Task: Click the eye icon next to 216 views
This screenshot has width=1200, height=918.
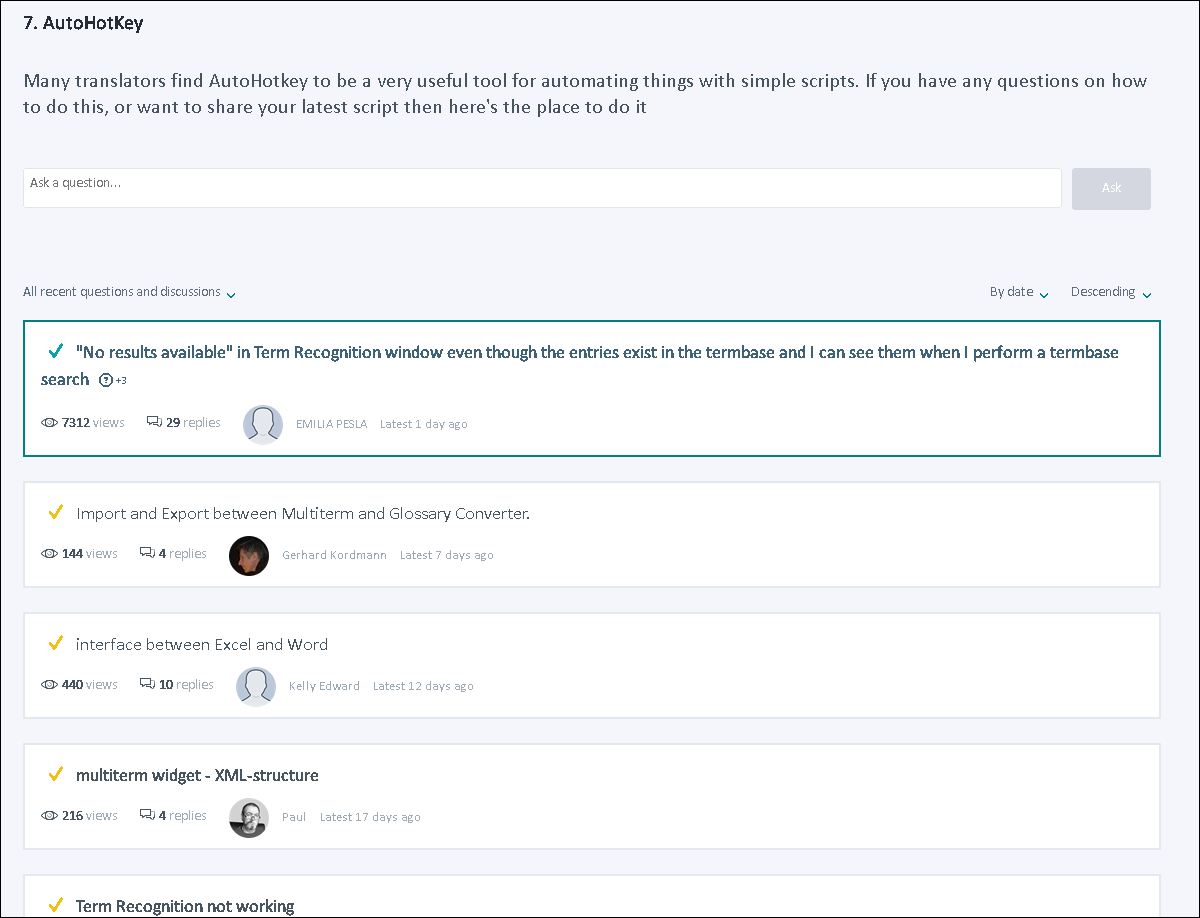Action: click(x=50, y=815)
